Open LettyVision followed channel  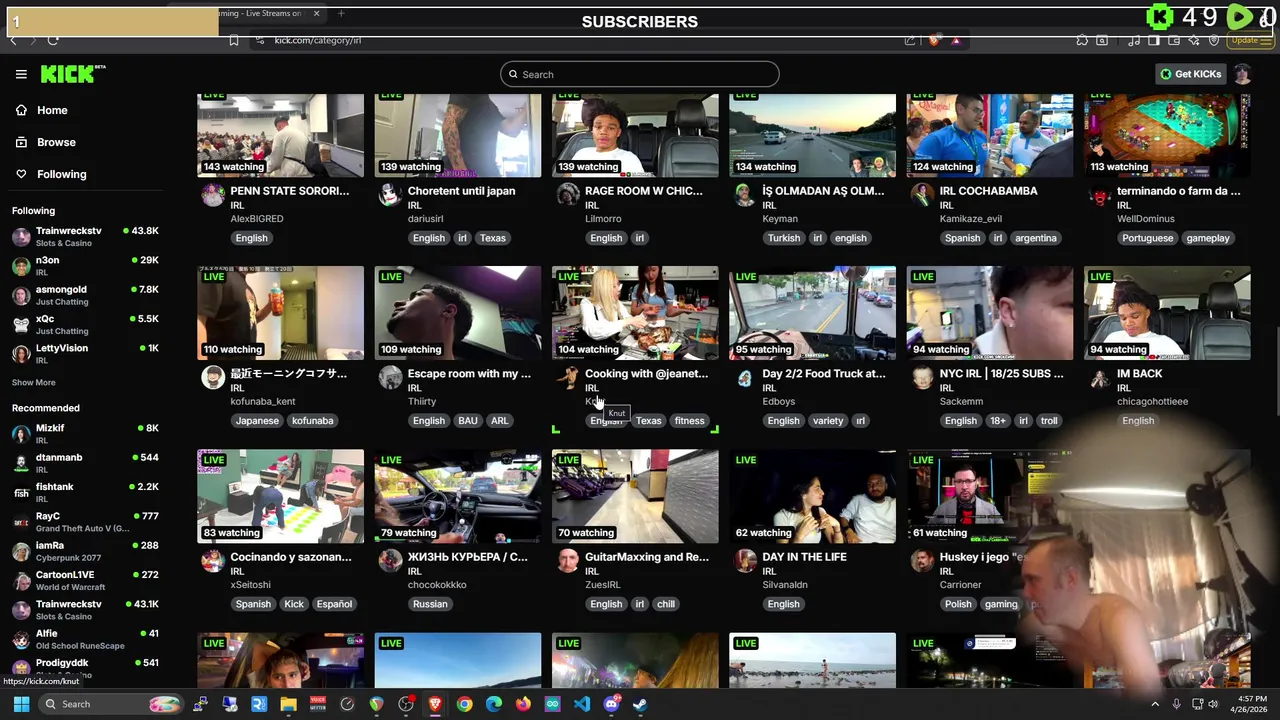click(85, 353)
